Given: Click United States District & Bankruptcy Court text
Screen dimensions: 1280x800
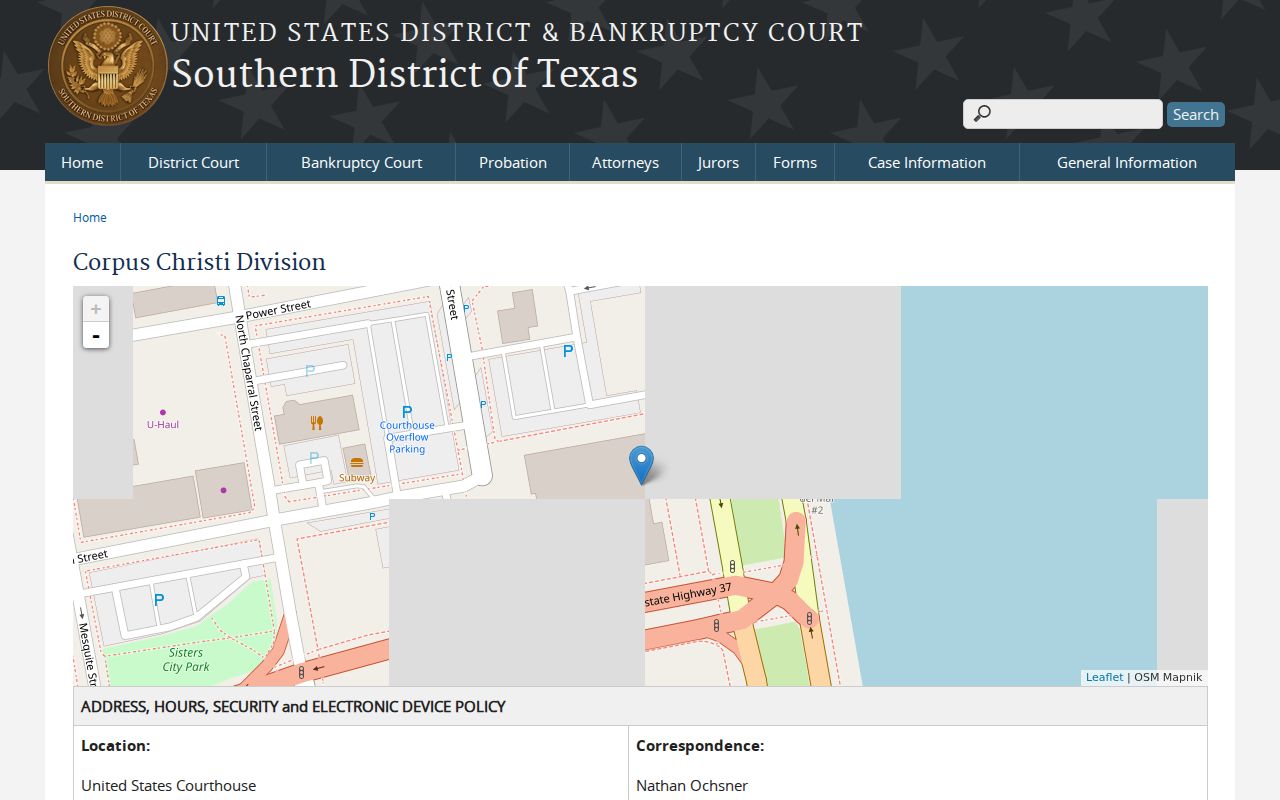Looking at the screenshot, I should (517, 32).
